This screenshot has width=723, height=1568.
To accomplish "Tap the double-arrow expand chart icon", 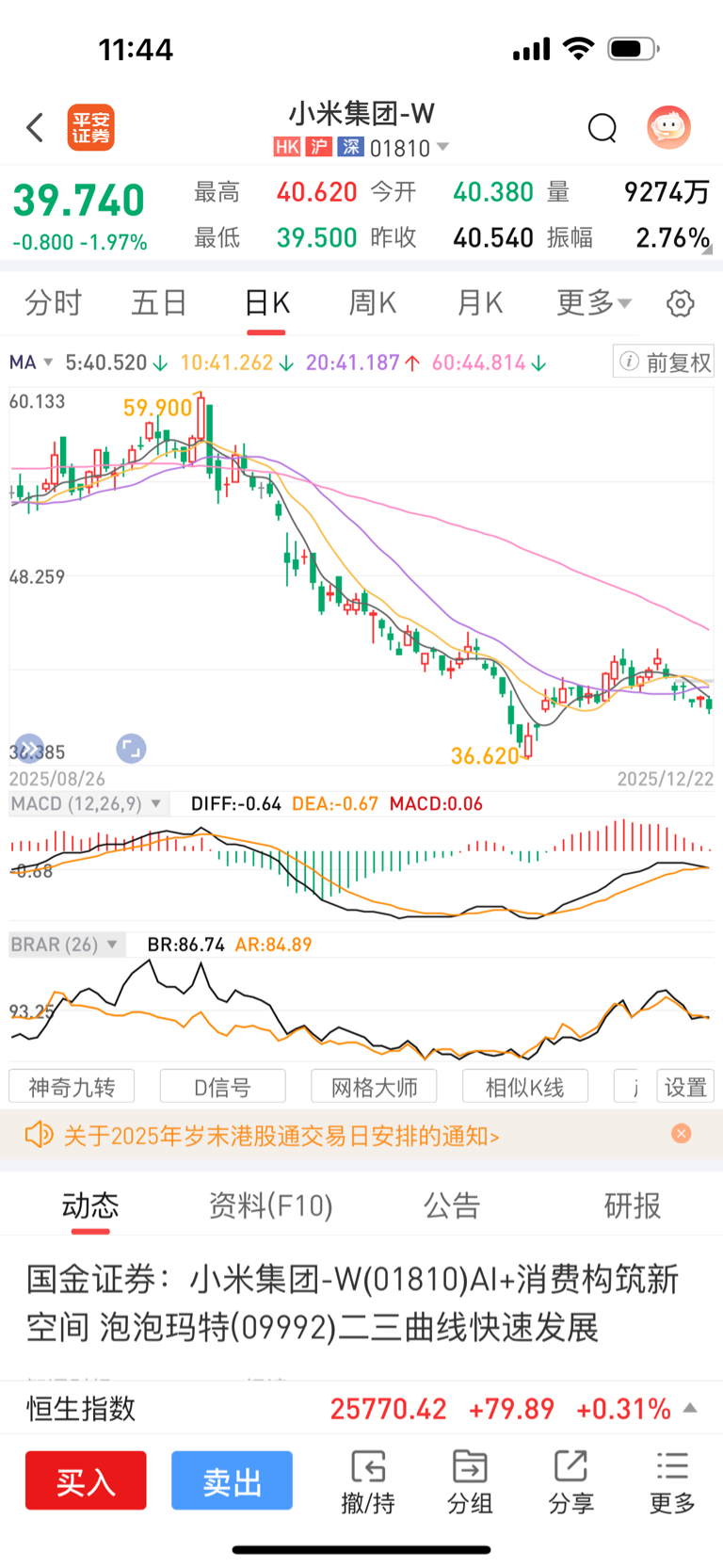I will point(29,749).
